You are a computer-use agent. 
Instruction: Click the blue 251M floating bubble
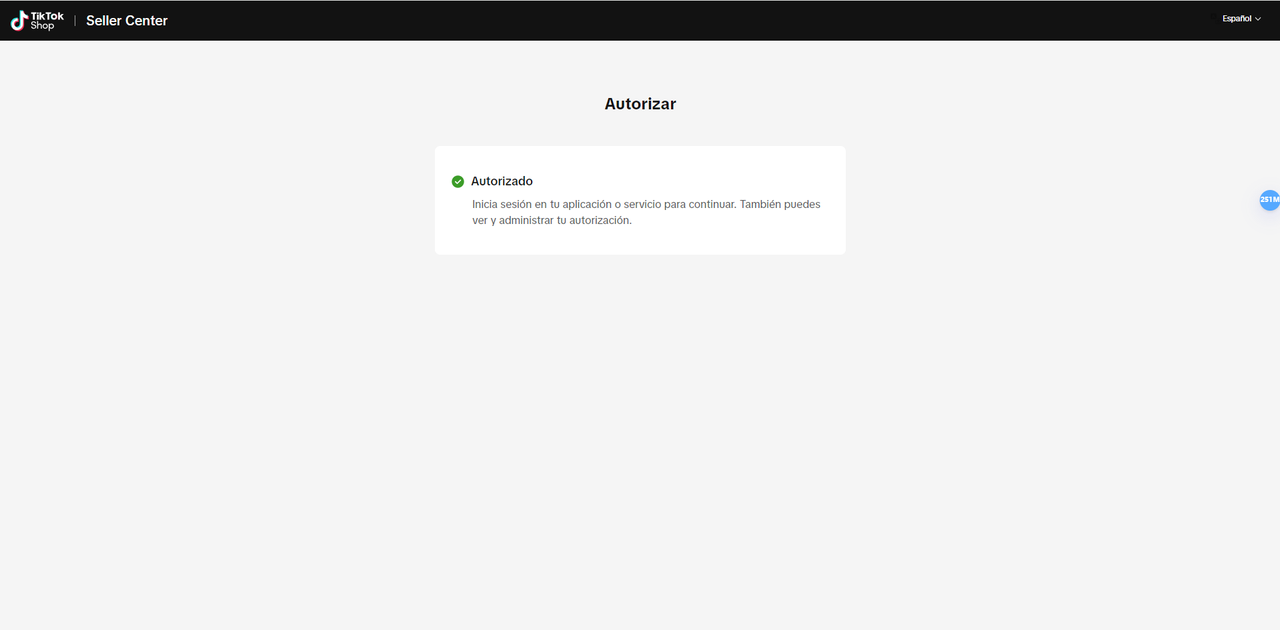(x=1269, y=200)
